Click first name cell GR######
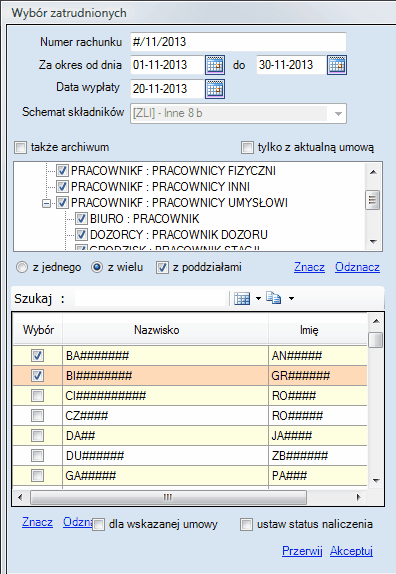Image resolution: width=396 pixels, height=574 pixels. coord(318,376)
